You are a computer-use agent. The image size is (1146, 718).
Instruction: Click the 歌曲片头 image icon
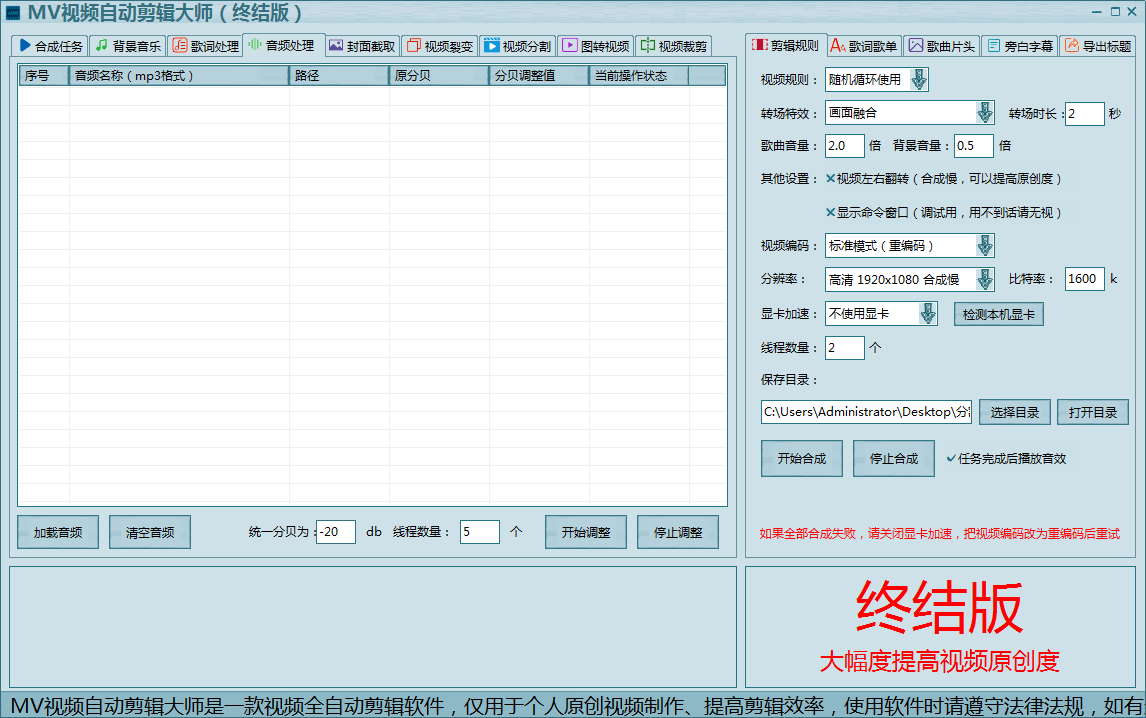[916, 45]
